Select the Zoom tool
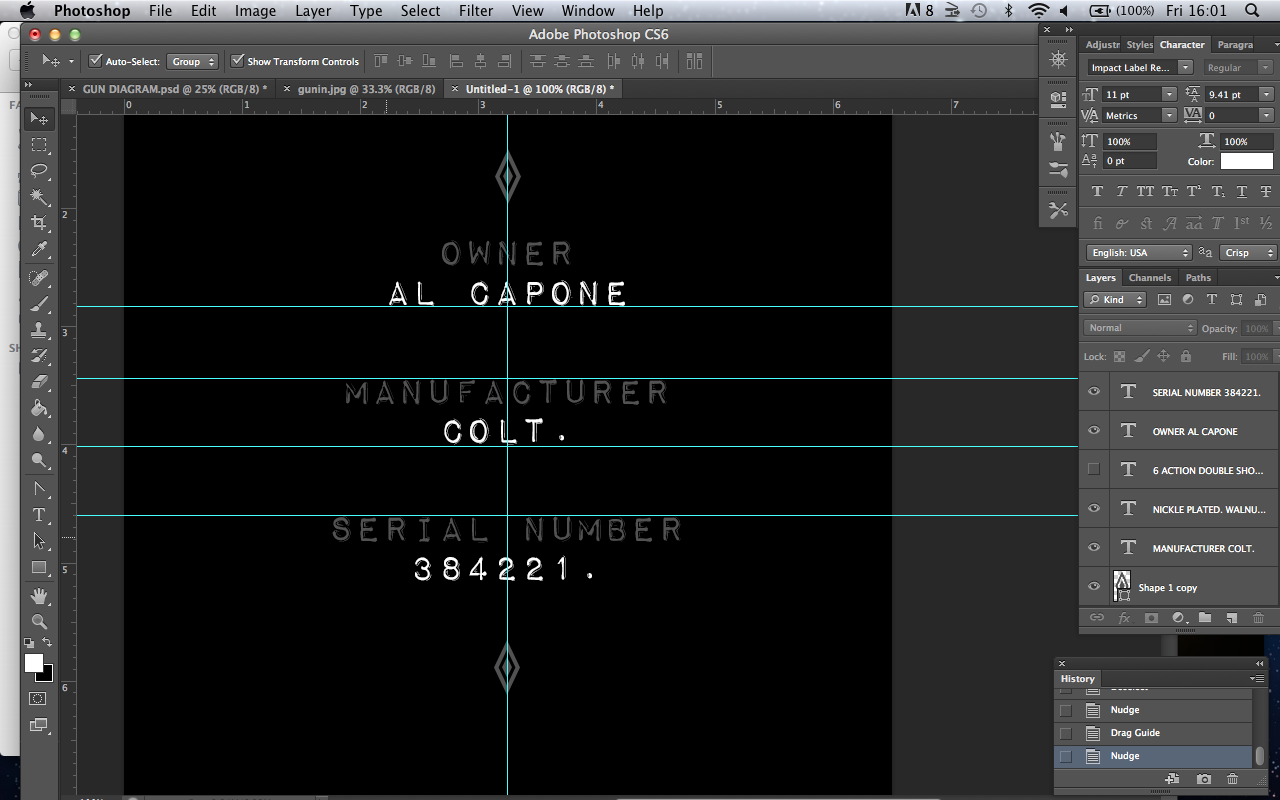Image resolution: width=1280 pixels, height=800 pixels. point(39,621)
